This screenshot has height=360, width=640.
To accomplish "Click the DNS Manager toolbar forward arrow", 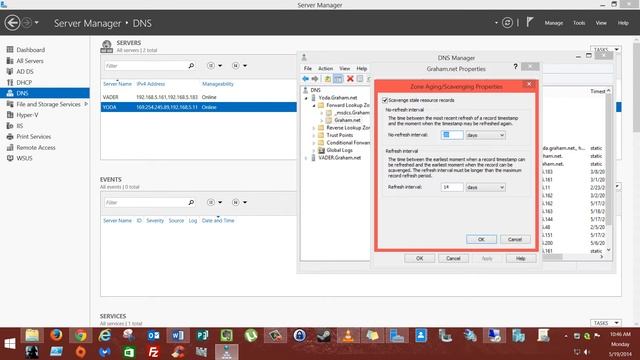I will 315,79.
